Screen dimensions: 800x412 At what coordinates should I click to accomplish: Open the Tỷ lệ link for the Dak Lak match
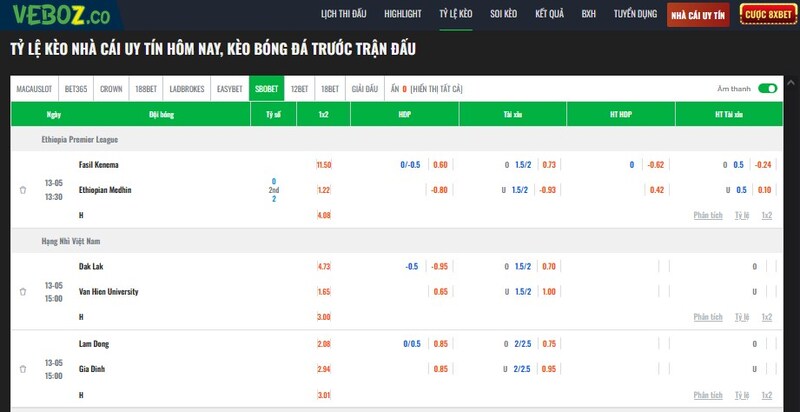click(742, 317)
